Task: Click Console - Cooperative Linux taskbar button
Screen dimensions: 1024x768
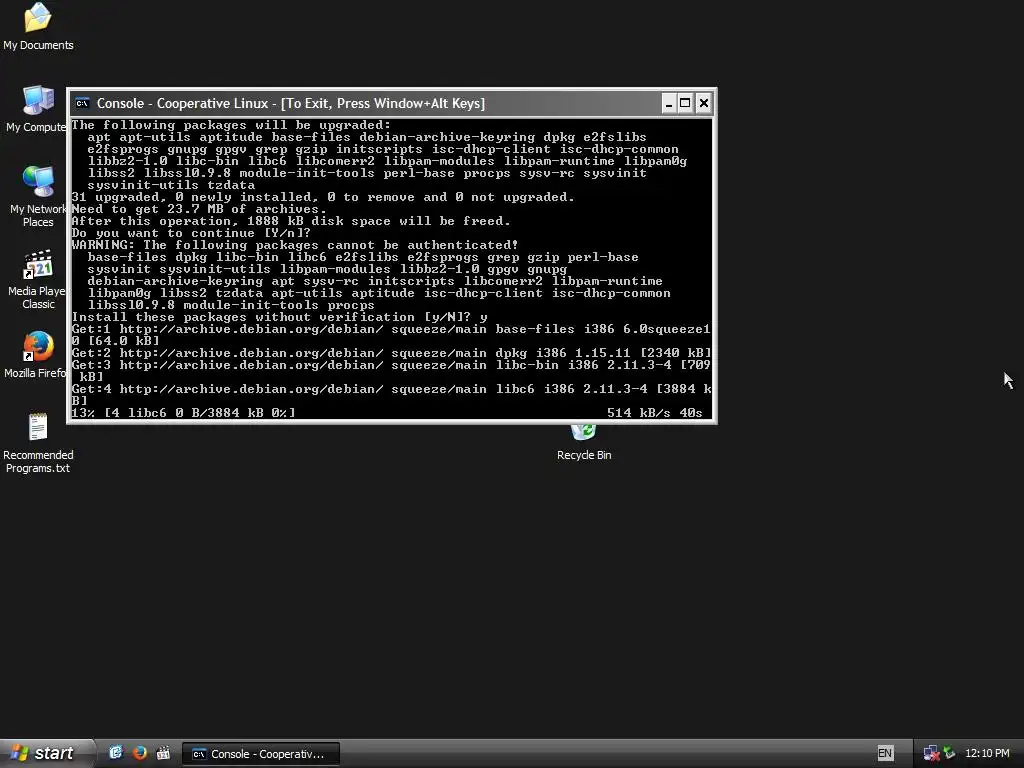Action: 261,754
